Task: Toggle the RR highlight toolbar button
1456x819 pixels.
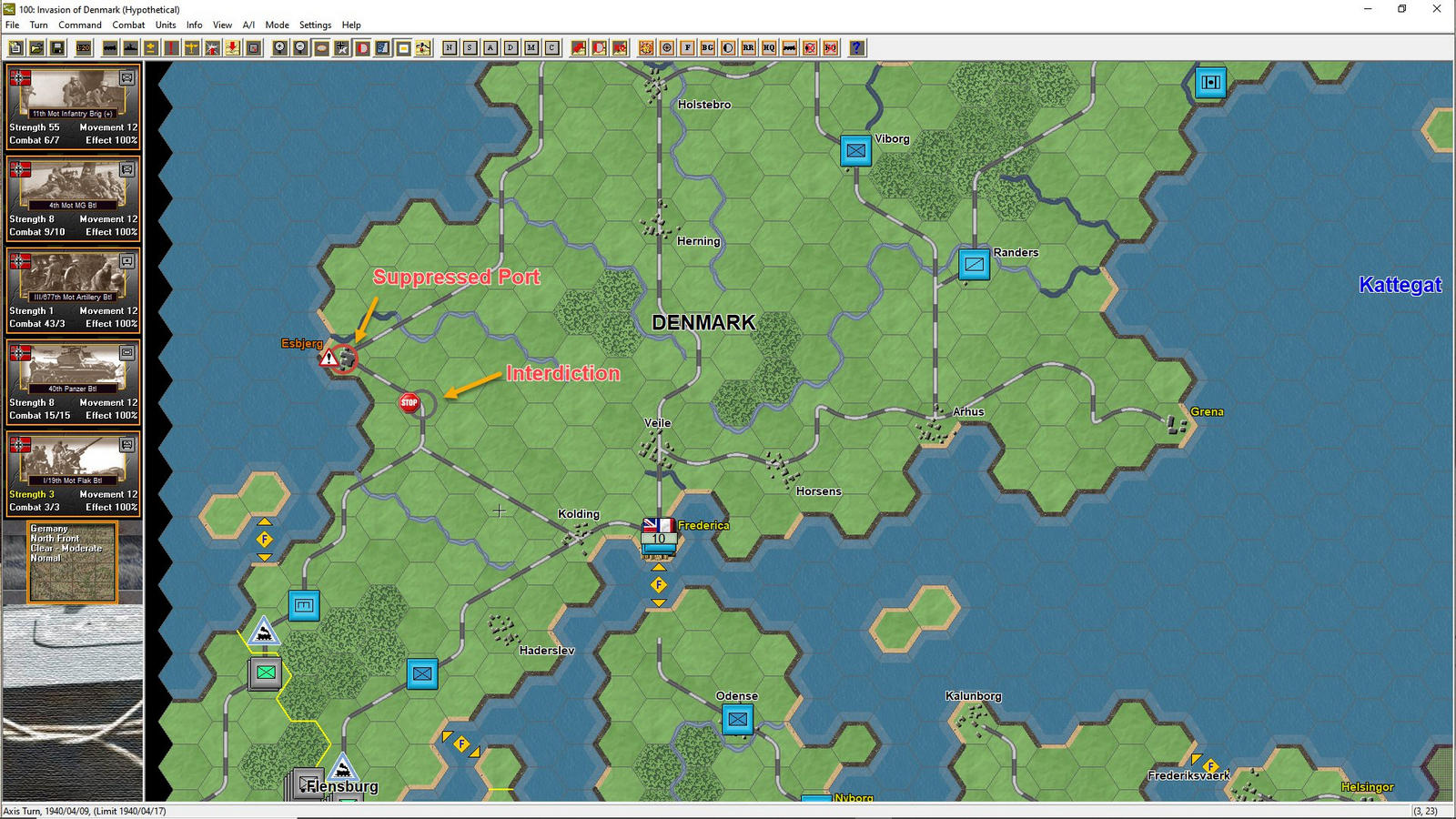Action: coord(748,48)
